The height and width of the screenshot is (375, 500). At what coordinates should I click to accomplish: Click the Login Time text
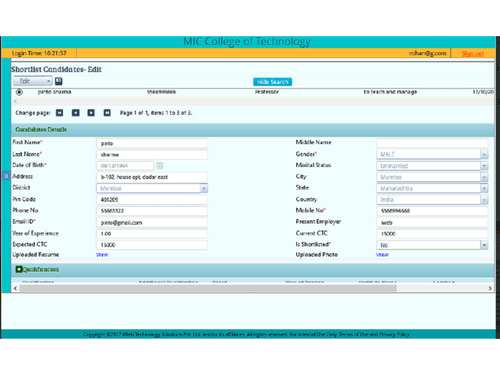(x=39, y=53)
